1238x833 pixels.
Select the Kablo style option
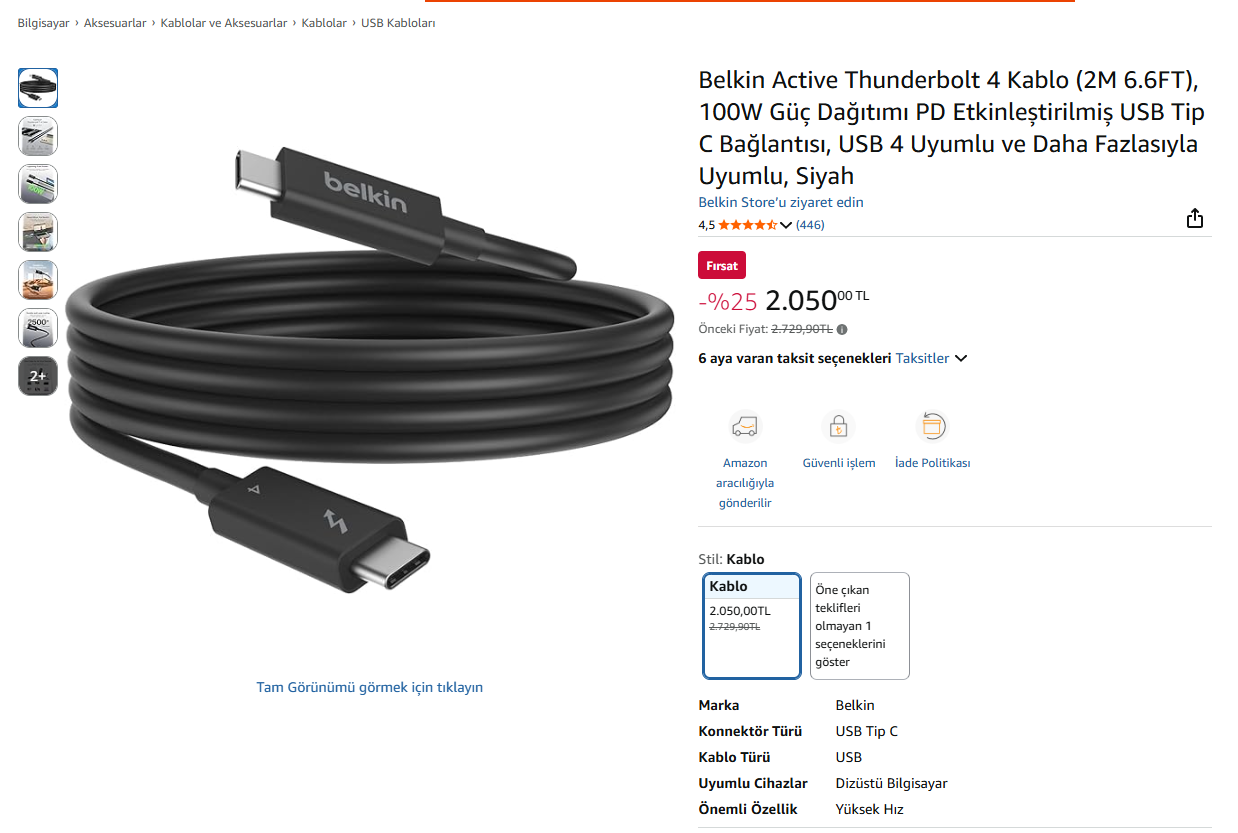(x=752, y=626)
